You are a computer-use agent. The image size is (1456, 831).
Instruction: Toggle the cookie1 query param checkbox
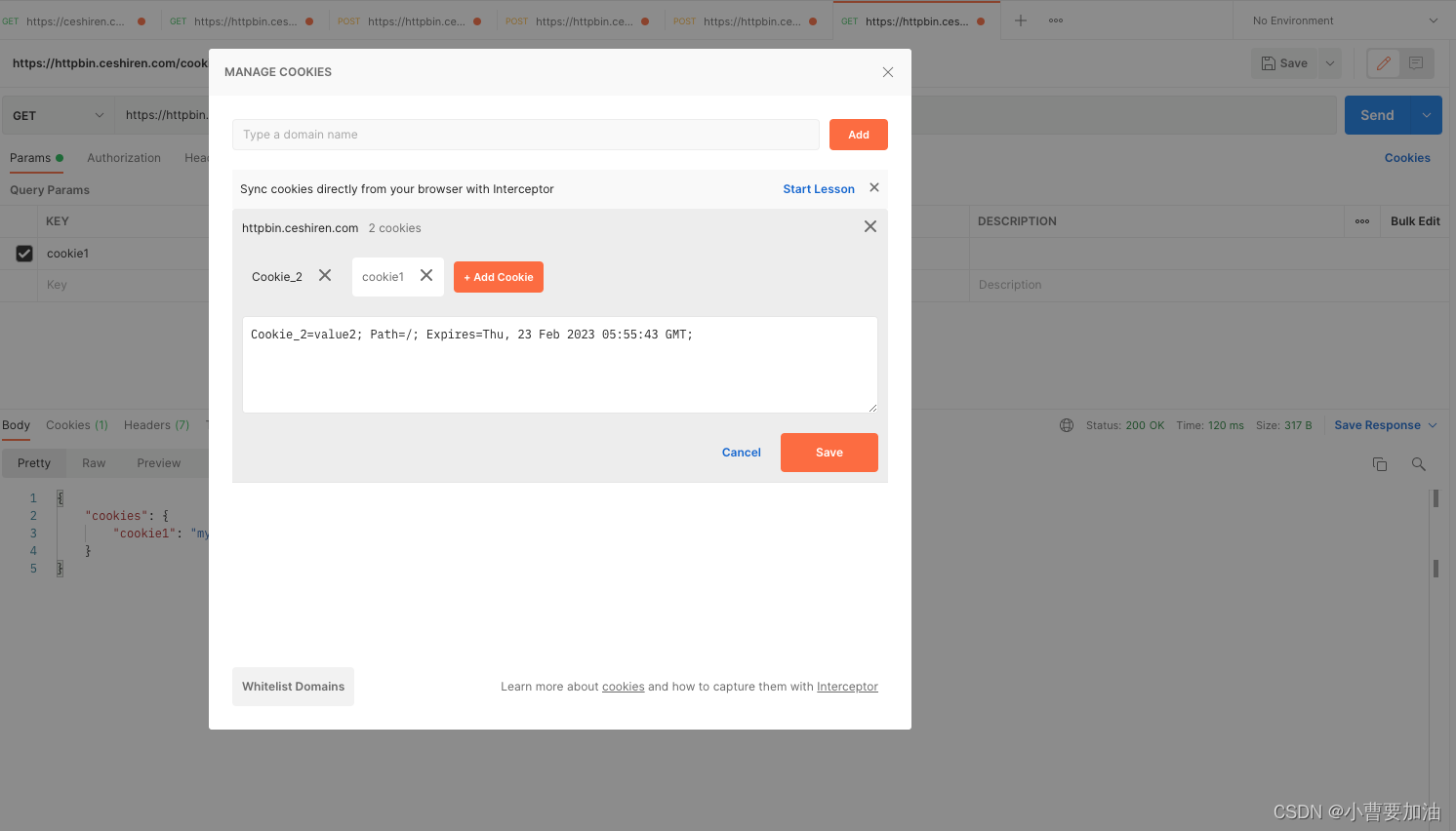point(24,254)
